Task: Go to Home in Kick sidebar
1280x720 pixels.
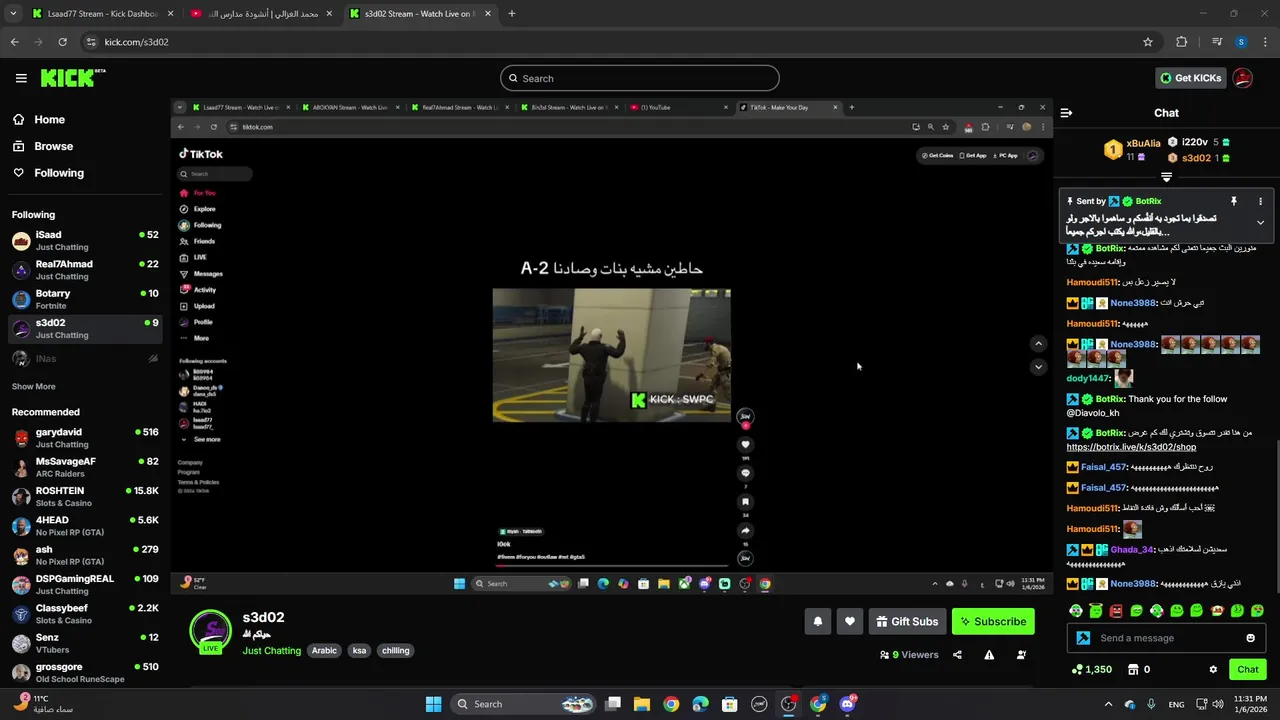Action: pyautogui.click(x=38, y=120)
